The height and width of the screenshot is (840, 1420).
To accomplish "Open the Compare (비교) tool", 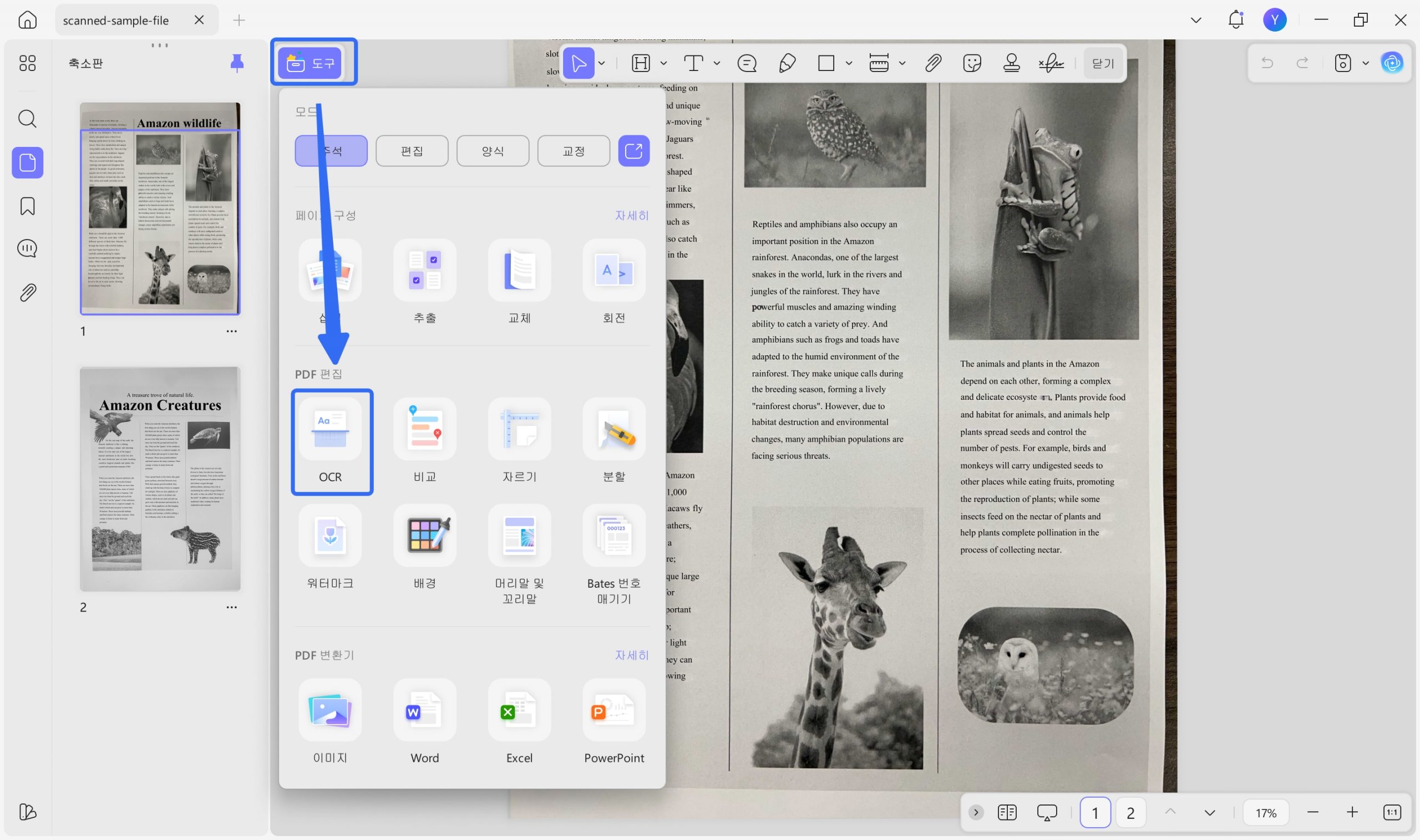I will coord(425,430).
